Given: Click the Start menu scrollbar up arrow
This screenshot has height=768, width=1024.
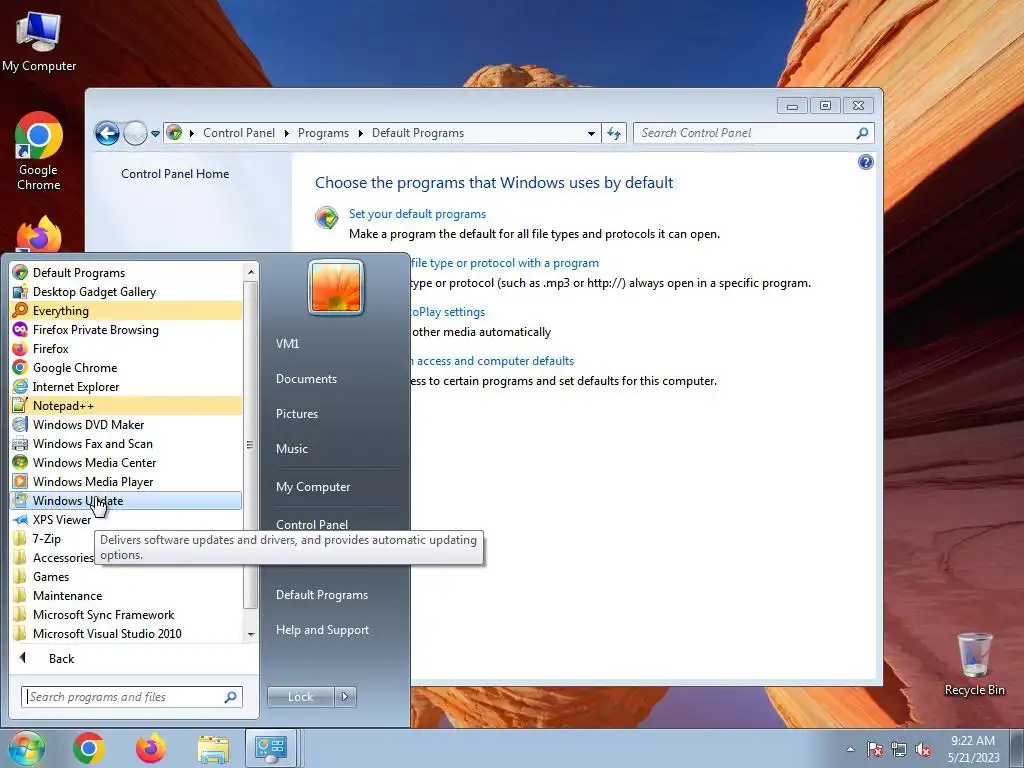Looking at the screenshot, I should (x=251, y=271).
